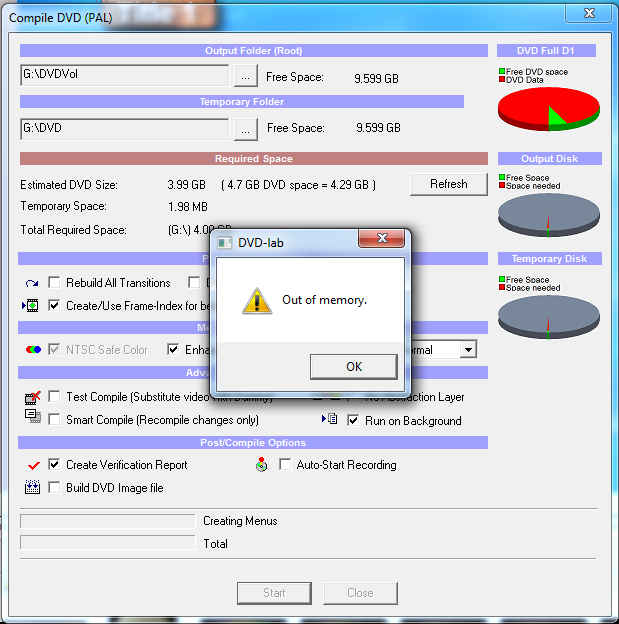Click the NTSC Safe Color RGB icon
The width and height of the screenshot is (619, 624).
33,350
